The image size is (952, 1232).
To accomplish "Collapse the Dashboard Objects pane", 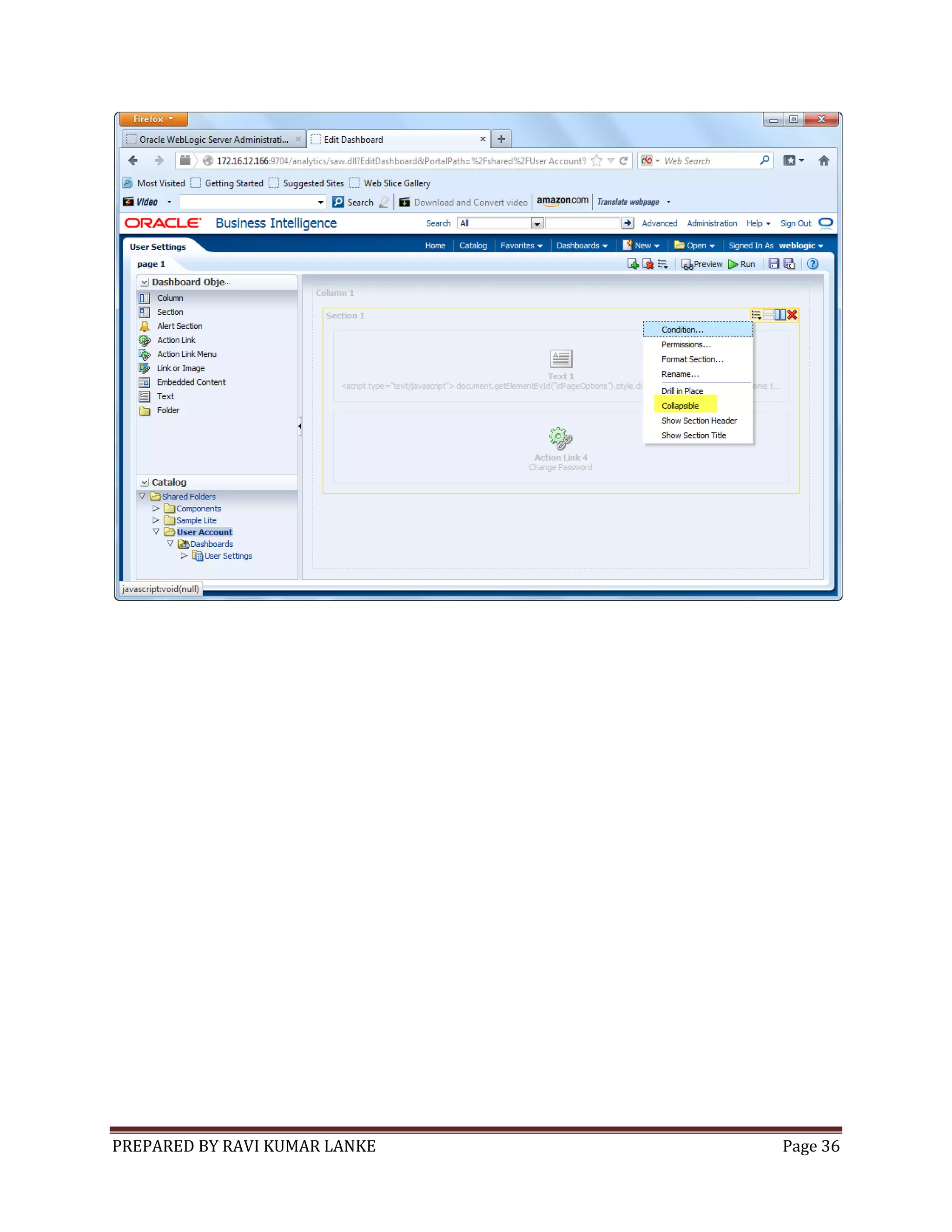I will pos(145,282).
